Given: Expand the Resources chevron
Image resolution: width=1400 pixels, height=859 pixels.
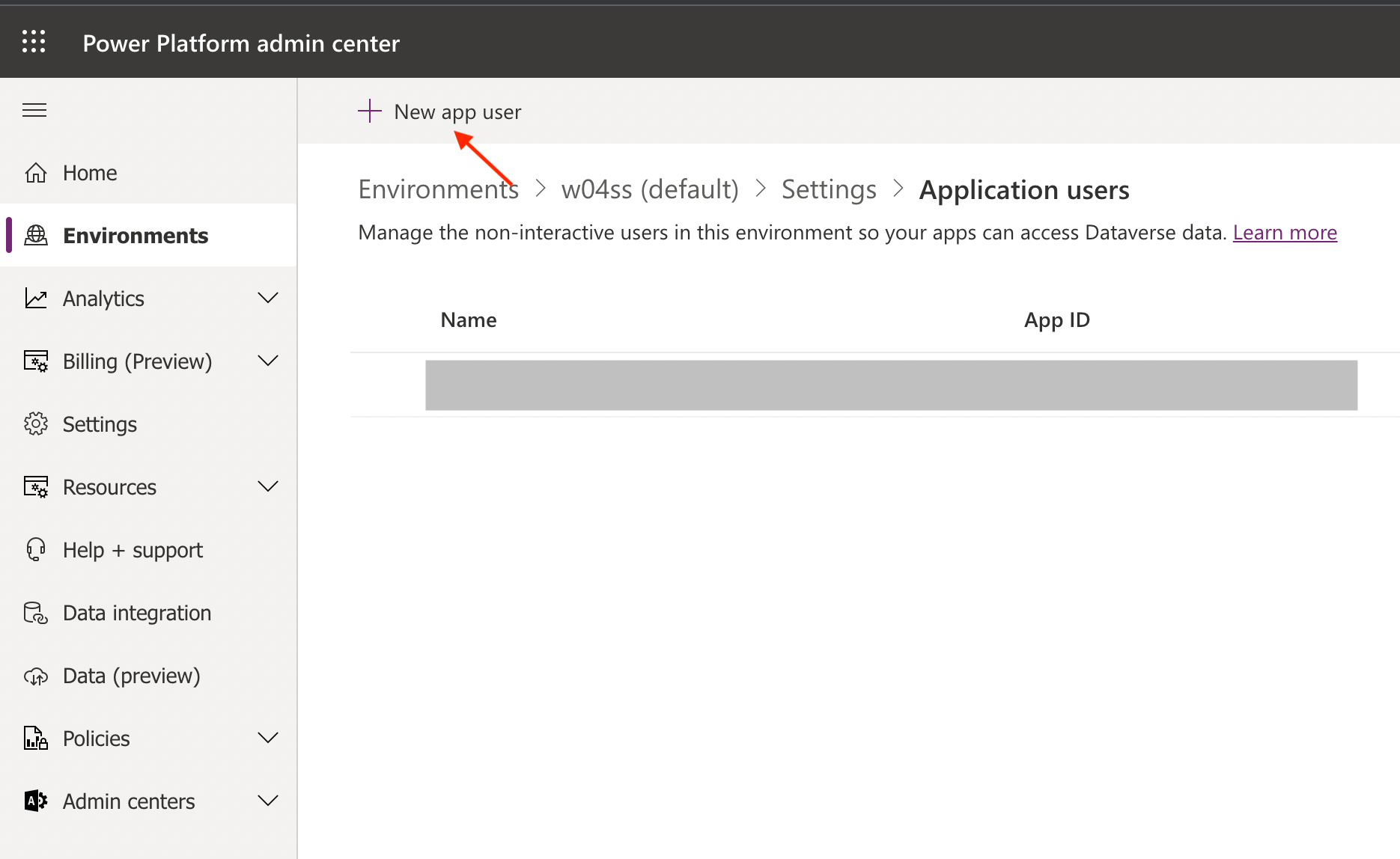Looking at the screenshot, I should click(267, 486).
